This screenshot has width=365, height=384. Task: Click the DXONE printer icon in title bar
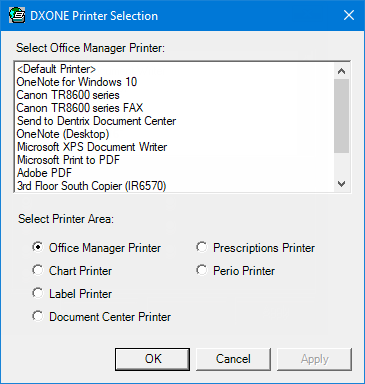(17, 15)
